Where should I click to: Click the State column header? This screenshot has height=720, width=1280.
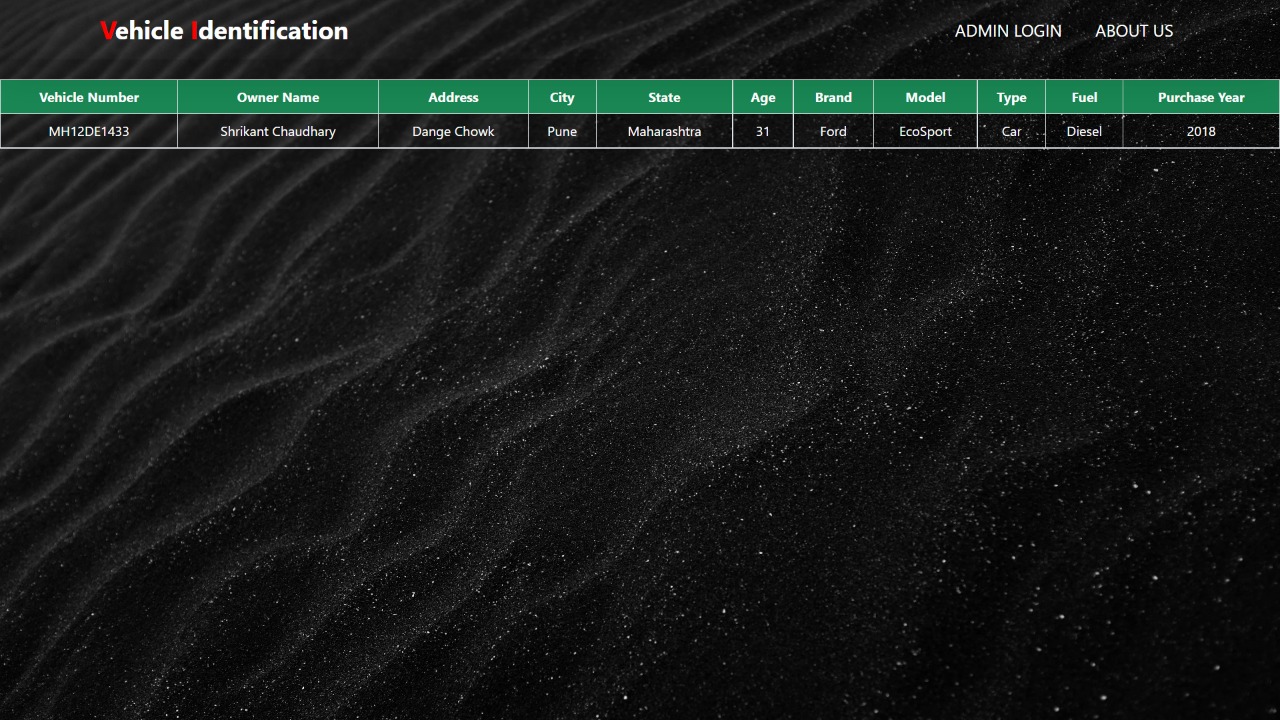(x=664, y=97)
